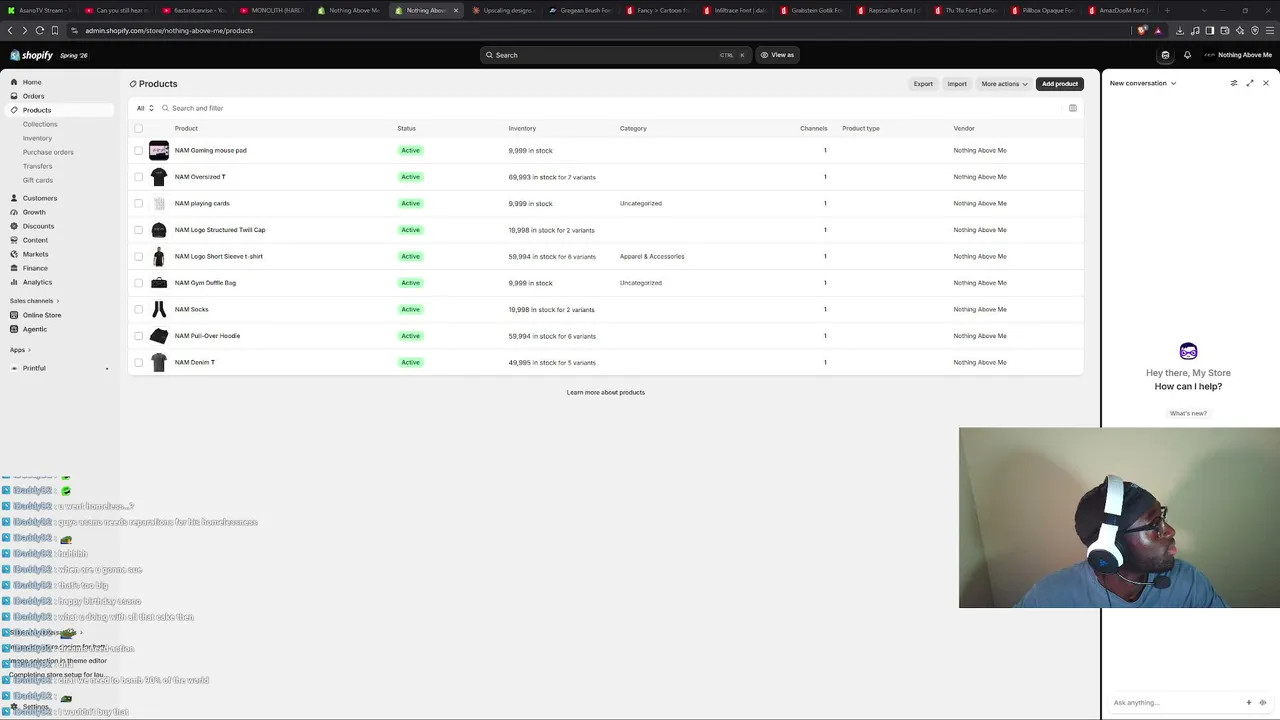This screenshot has width=1280, height=720.
Task: Click the Customers person icon
Action: coord(14,198)
